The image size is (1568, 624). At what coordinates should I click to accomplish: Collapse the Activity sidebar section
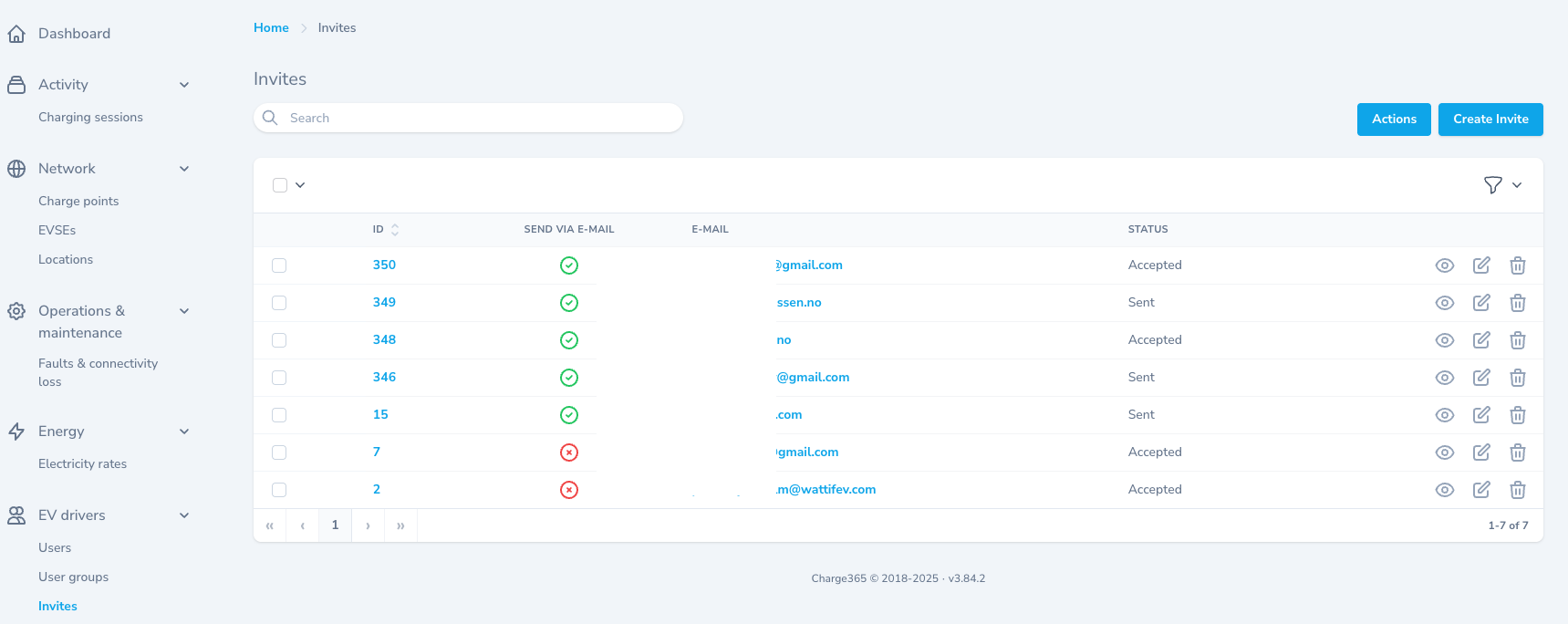(184, 85)
